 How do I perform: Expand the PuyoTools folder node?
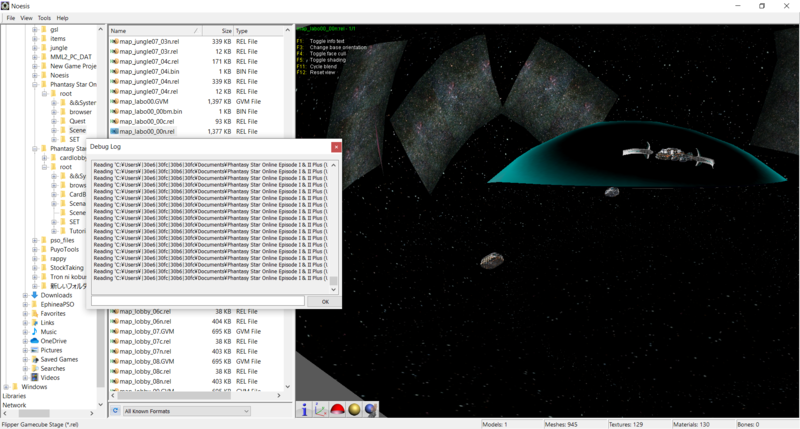(35, 249)
